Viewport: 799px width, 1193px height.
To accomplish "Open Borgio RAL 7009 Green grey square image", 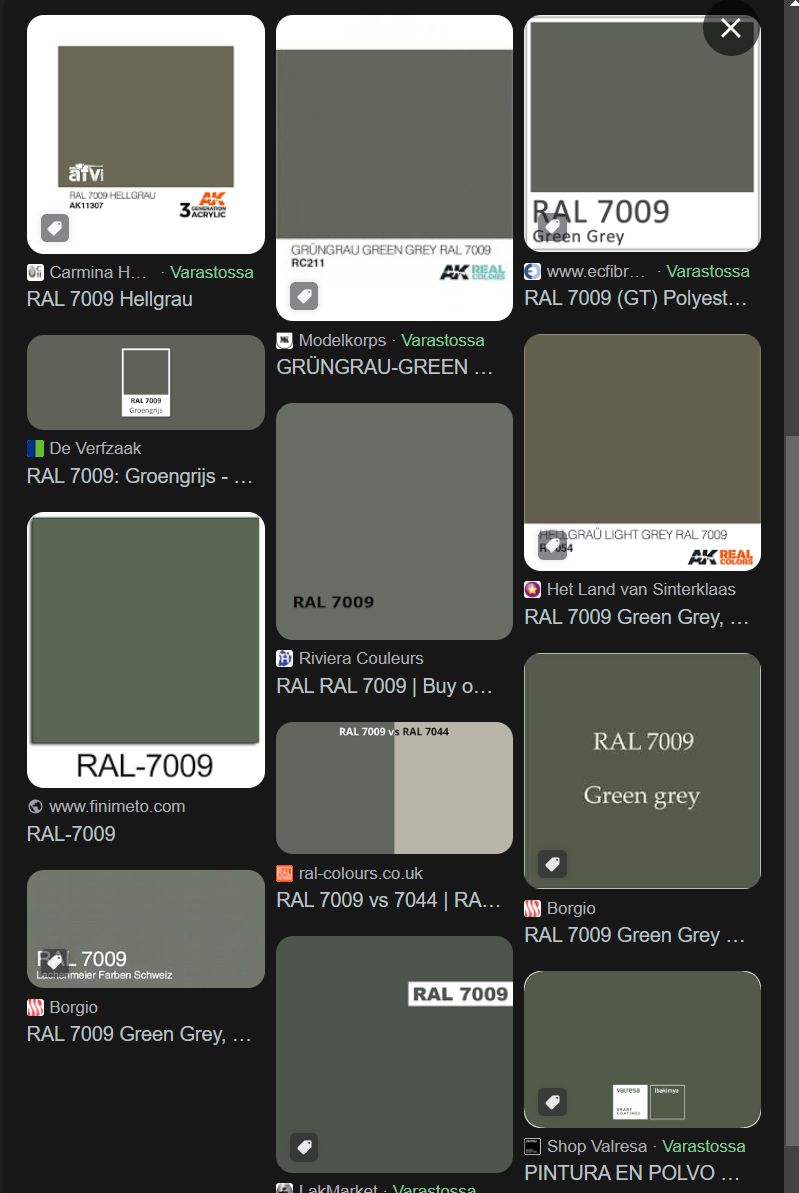I will (x=642, y=771).
